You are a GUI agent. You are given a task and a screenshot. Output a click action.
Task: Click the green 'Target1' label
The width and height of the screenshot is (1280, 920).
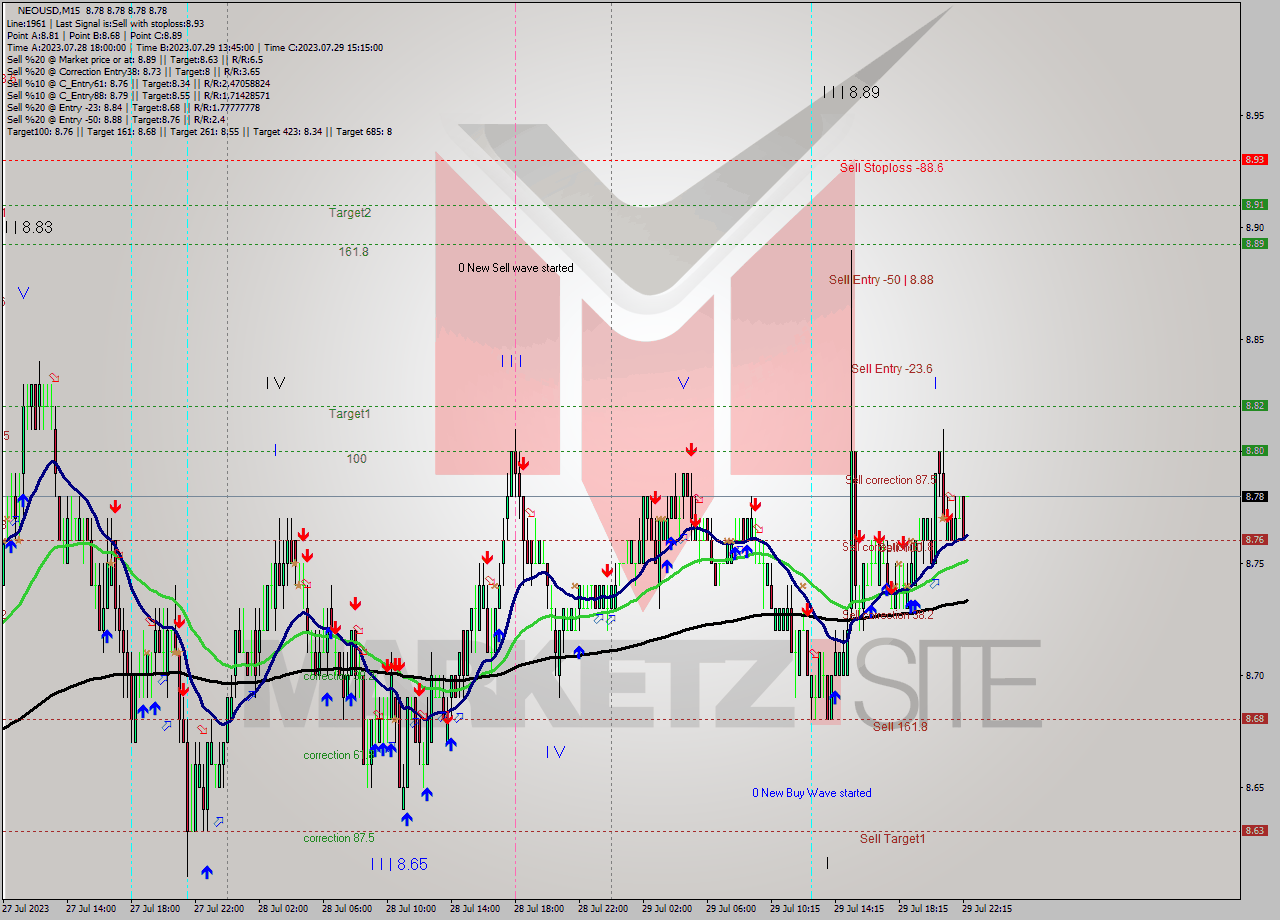pos(350,414)
